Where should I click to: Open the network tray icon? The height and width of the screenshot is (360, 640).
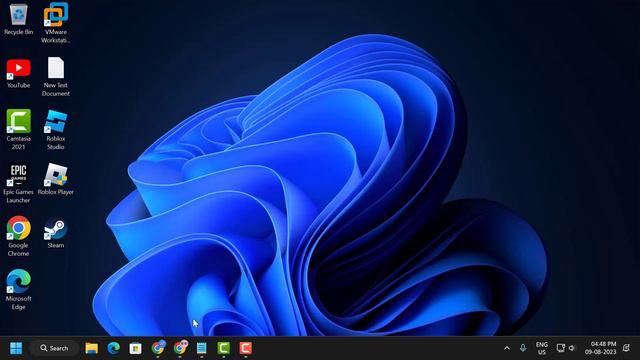[x=561, y=348]
